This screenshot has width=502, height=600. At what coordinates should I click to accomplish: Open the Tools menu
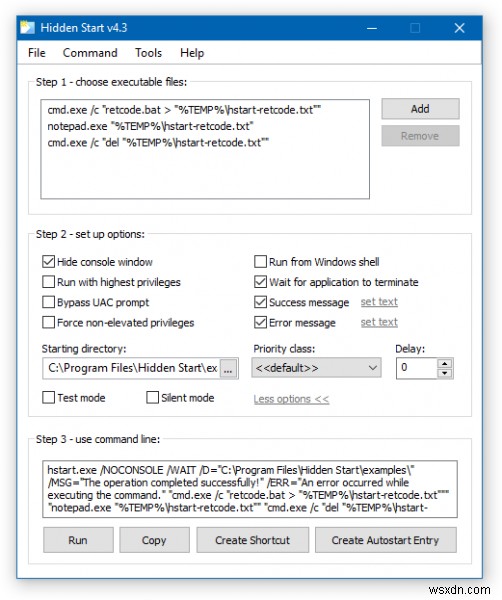(148, 53)
